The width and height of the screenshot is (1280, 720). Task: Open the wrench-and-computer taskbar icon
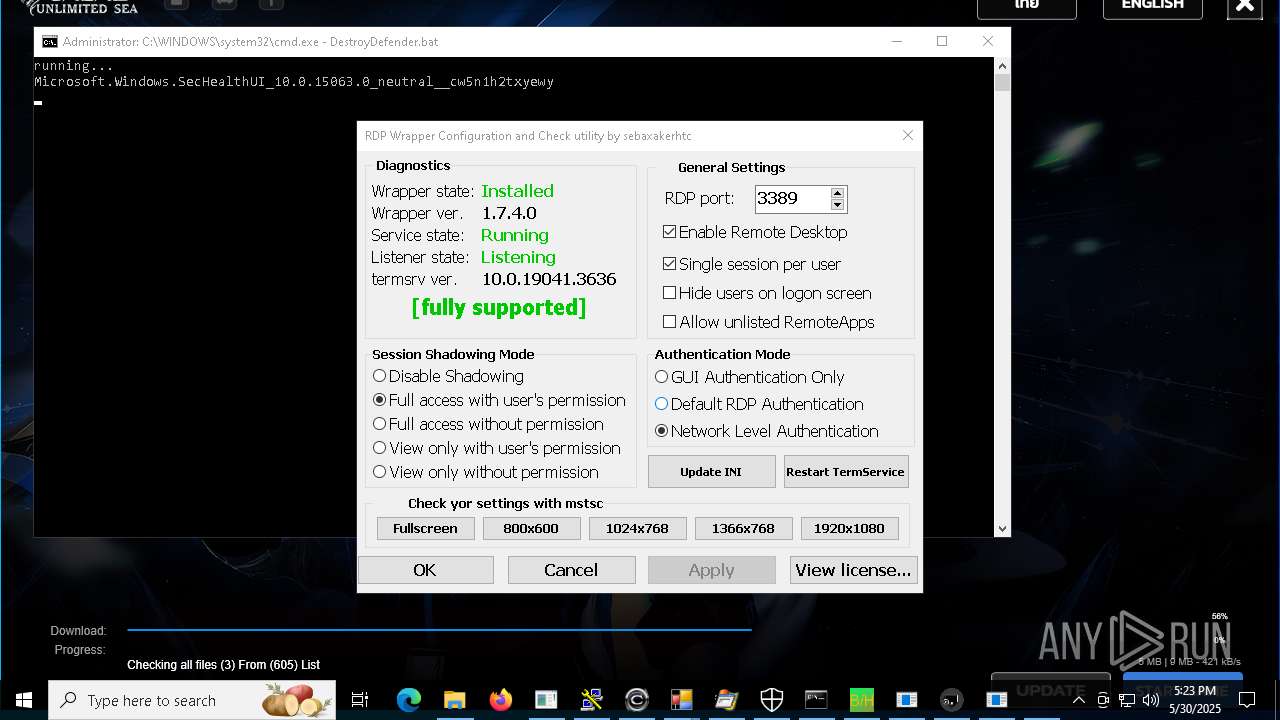(591, 700)
